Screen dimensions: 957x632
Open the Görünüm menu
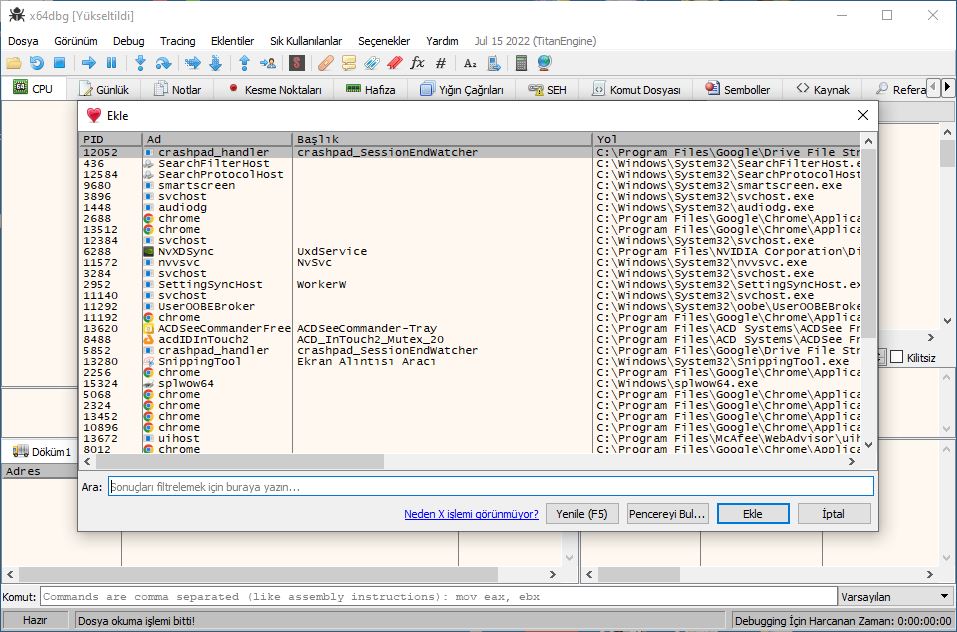coord(76,41)
